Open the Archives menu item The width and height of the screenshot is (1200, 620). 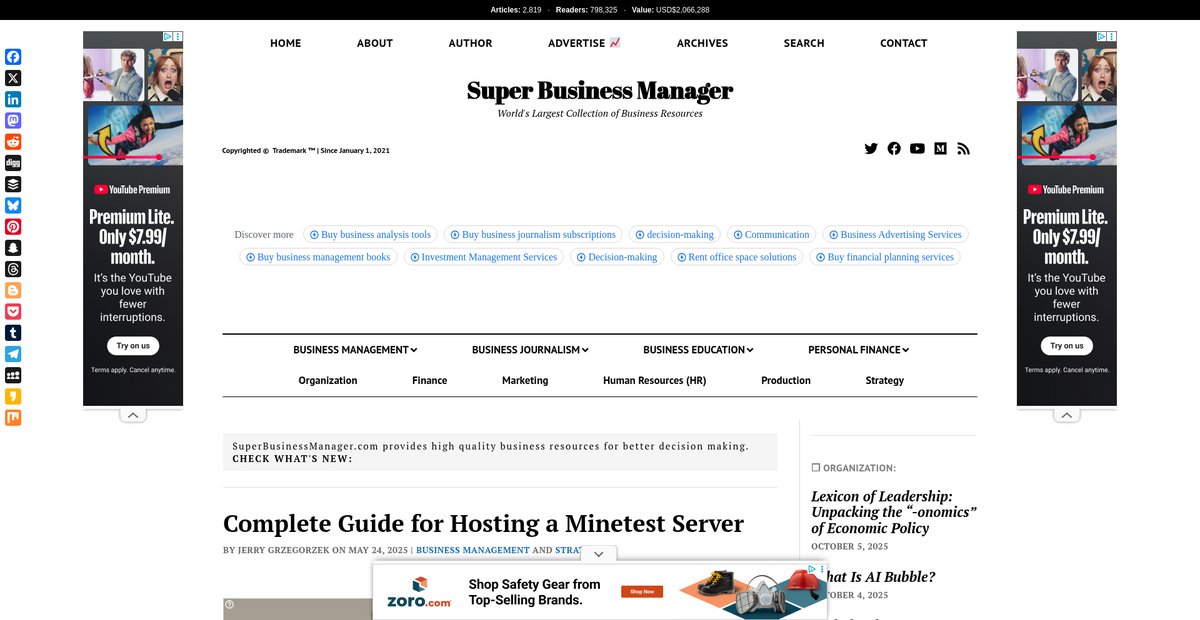702,43
